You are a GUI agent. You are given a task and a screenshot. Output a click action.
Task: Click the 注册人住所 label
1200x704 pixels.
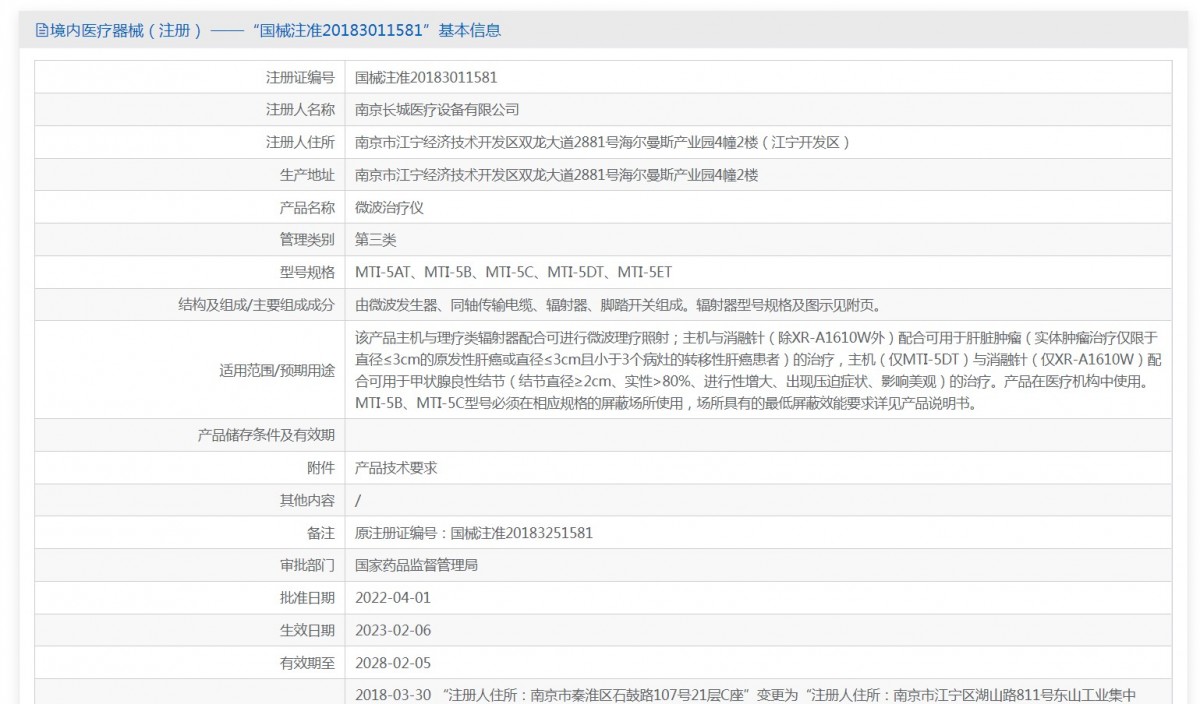click(300, 142)
